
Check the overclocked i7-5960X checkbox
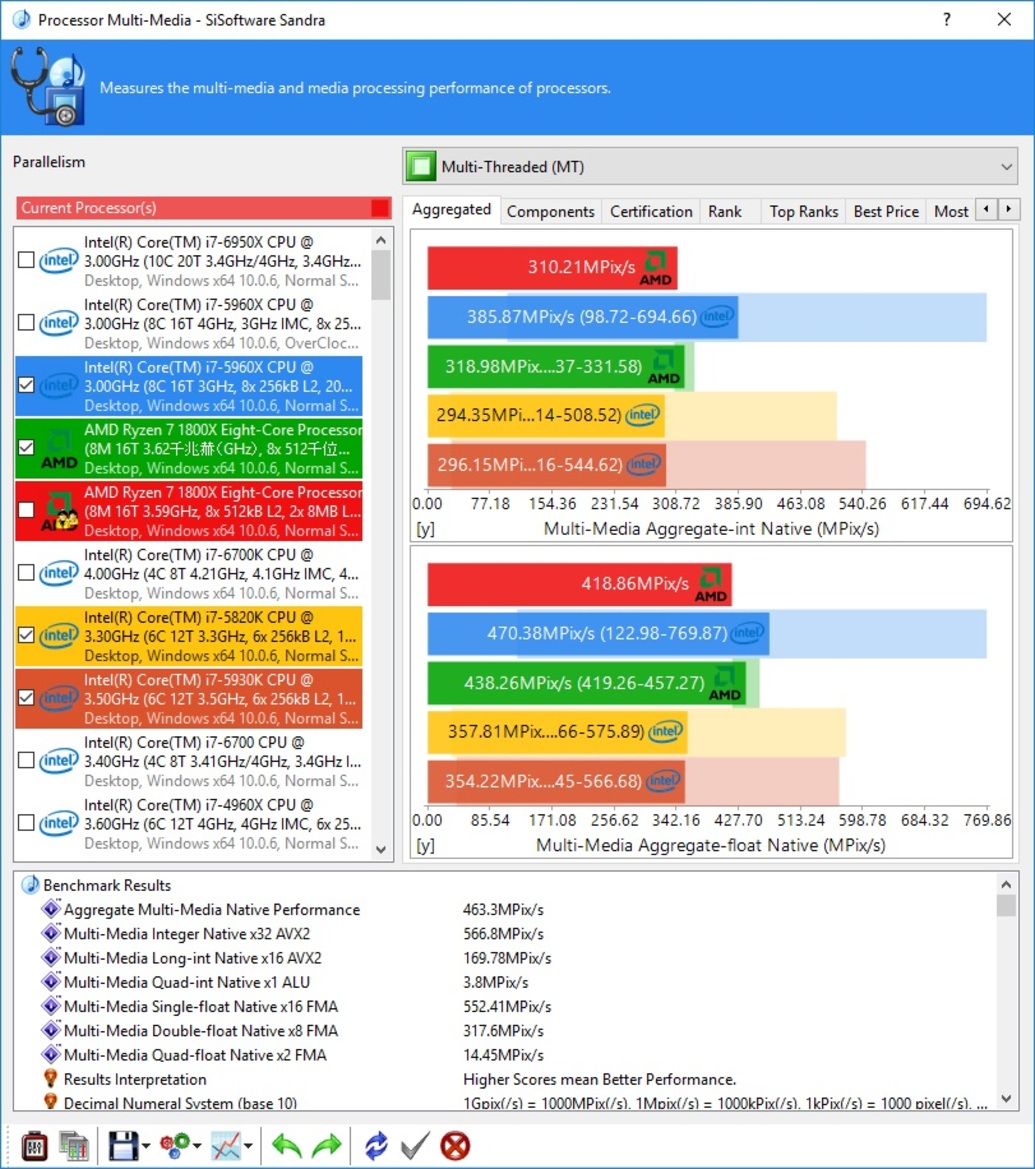tap(26, 322)
